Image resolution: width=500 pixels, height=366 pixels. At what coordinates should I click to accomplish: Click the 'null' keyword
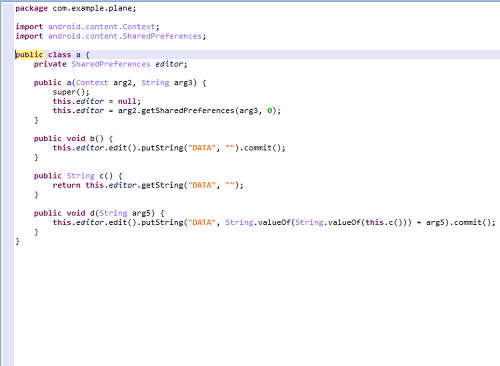coord(127,101)
